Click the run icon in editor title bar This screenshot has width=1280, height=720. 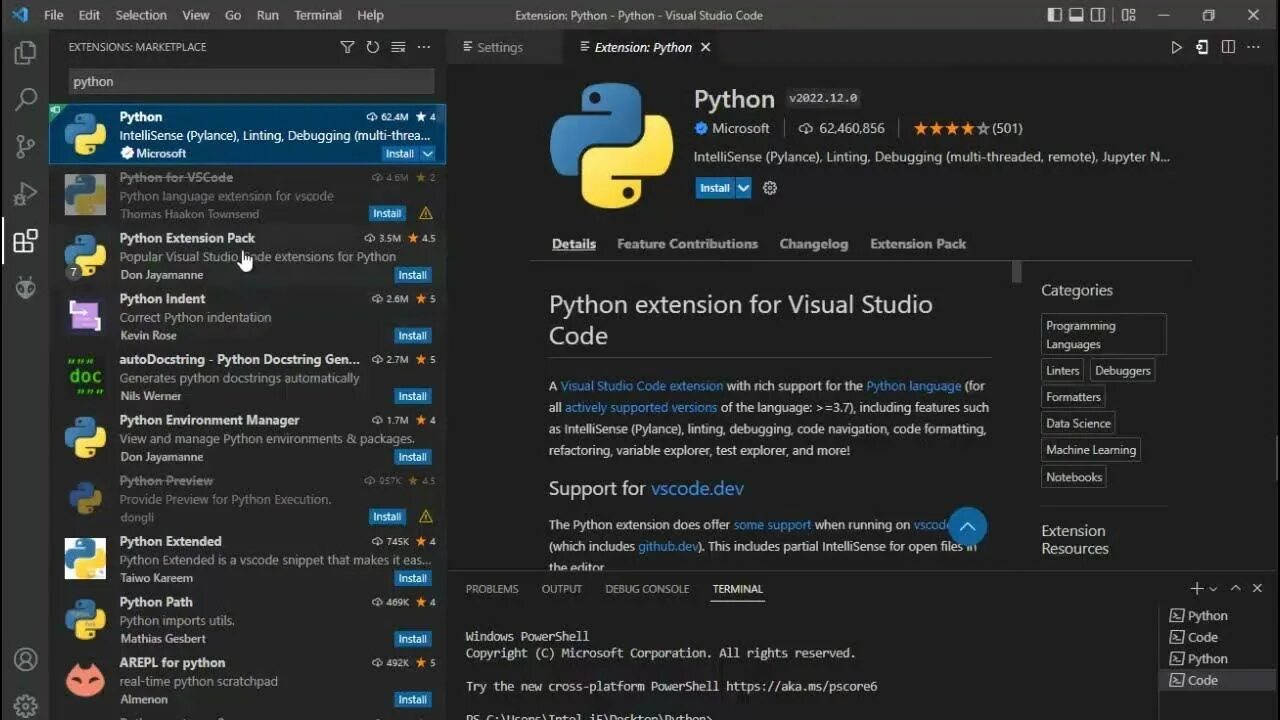point(1176,47)
